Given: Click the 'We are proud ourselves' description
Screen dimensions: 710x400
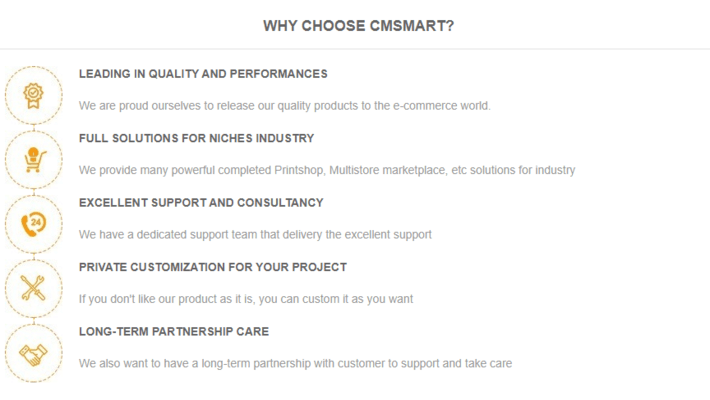Looking at the screenshot, I should pos(285,105).
